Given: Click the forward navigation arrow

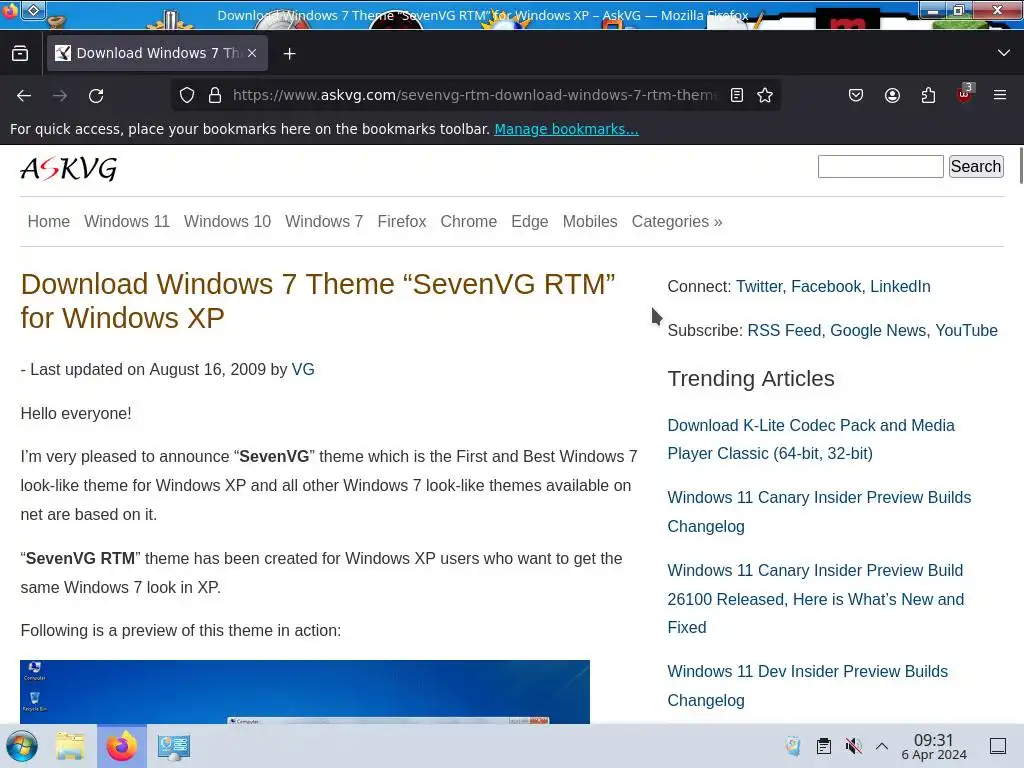Looking at the screenshot, I should coord(60,96).
